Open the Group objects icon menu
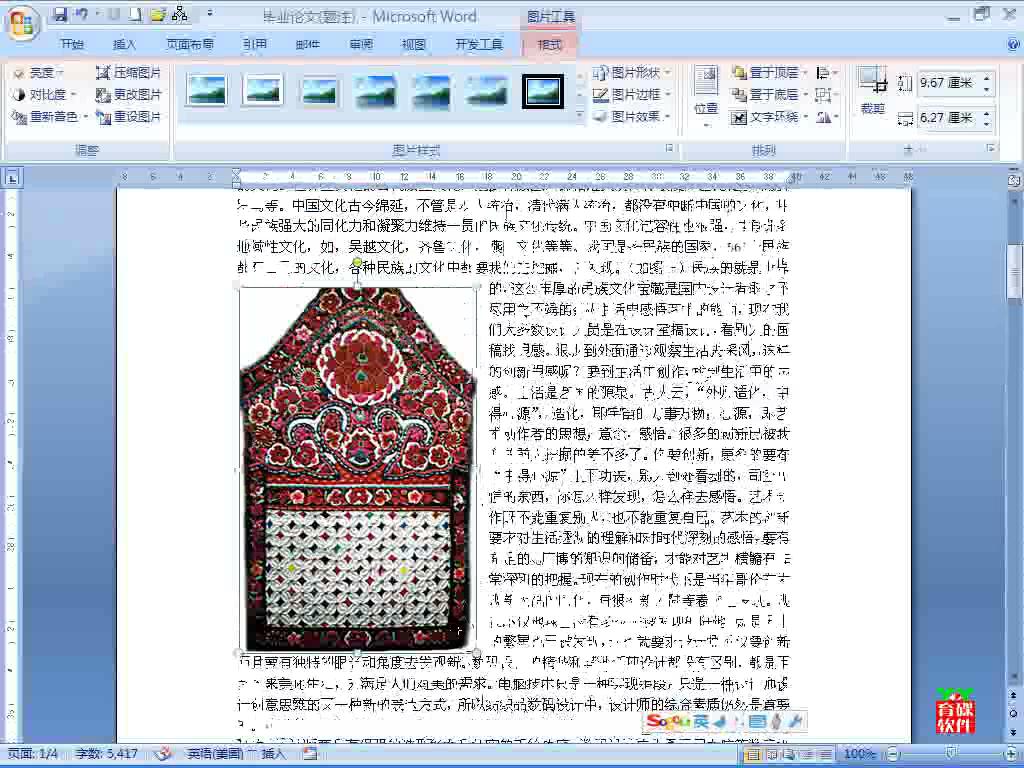Image resolution: width=1024 pixels, height=768 pixels. (826, 95)
